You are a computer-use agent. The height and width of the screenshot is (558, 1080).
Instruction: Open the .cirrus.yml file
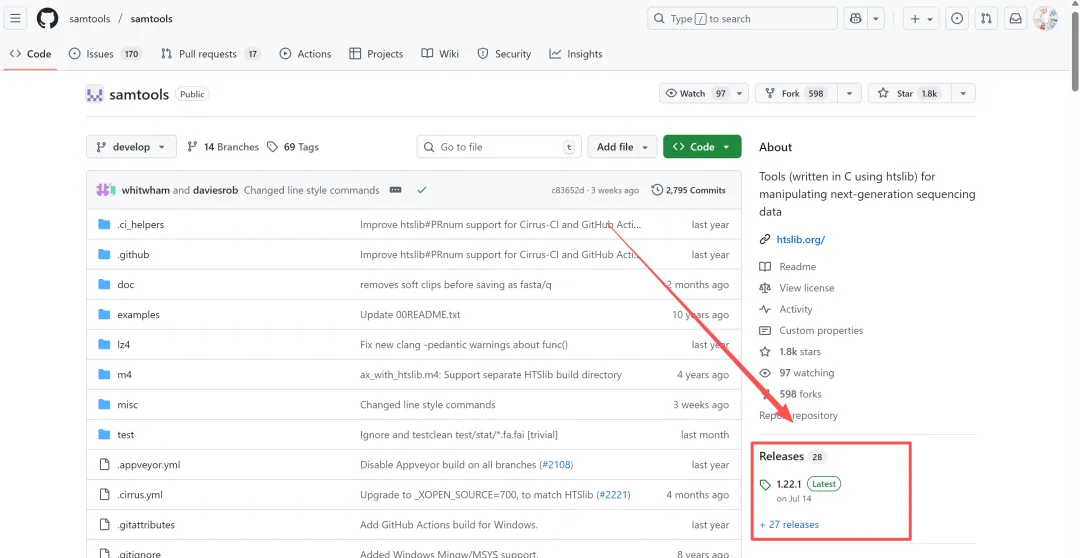[140, 495]
